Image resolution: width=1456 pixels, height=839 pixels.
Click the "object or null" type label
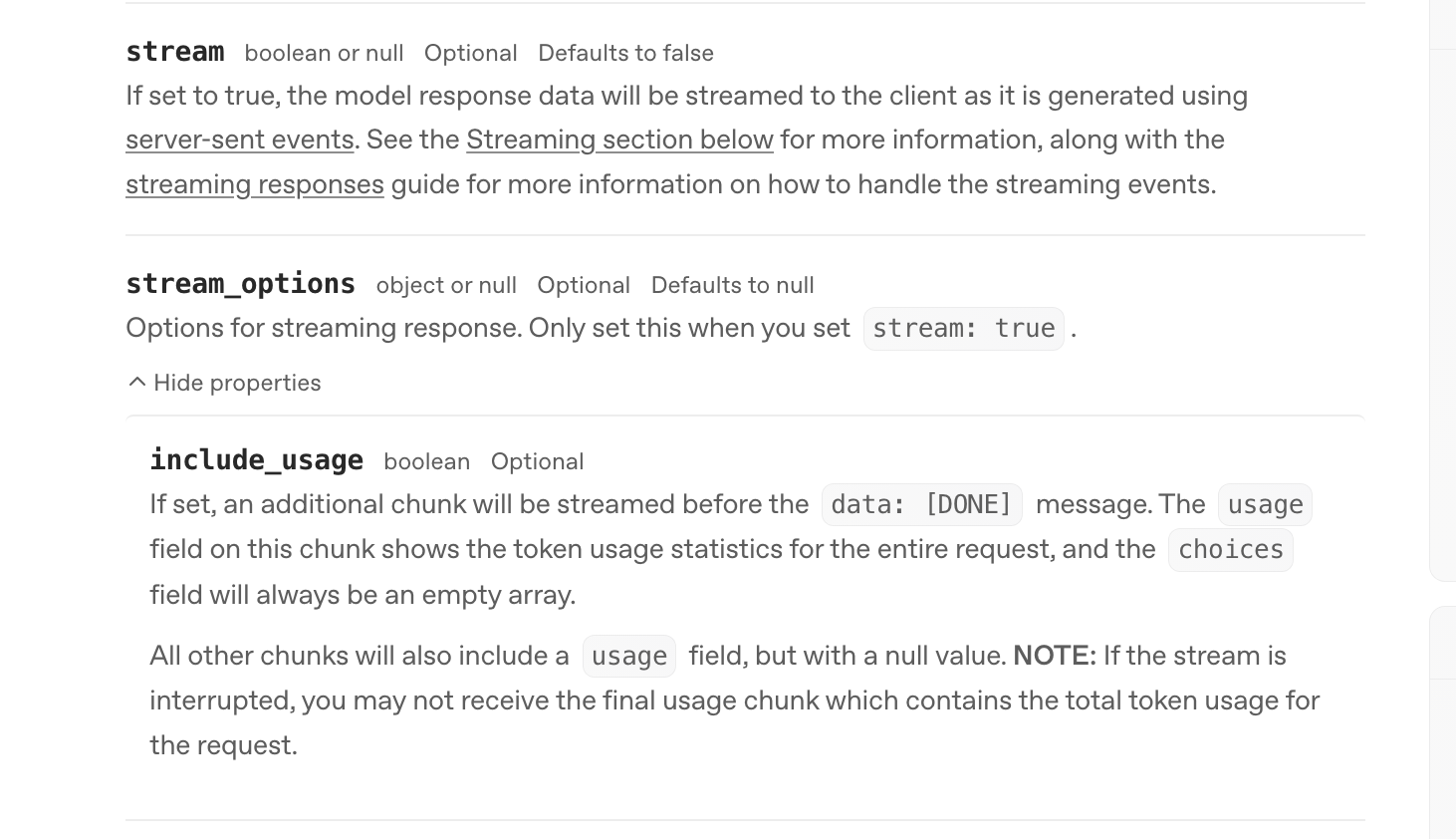coord(446,285)
